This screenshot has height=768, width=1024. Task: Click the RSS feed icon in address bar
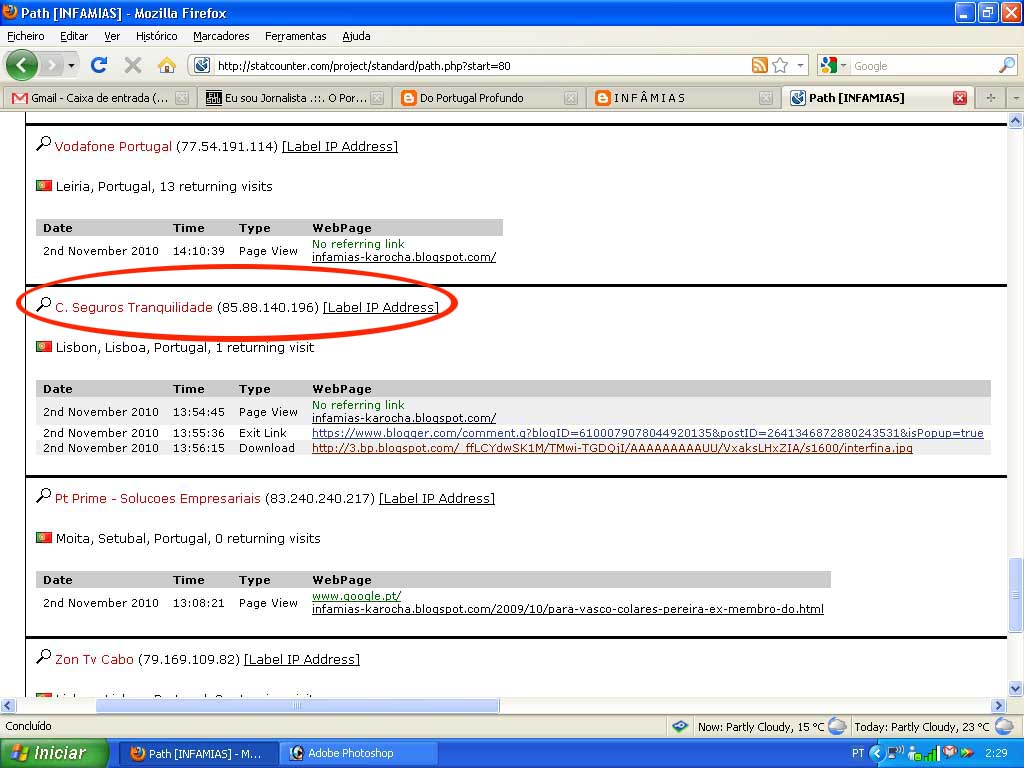[x=760, y=65]
